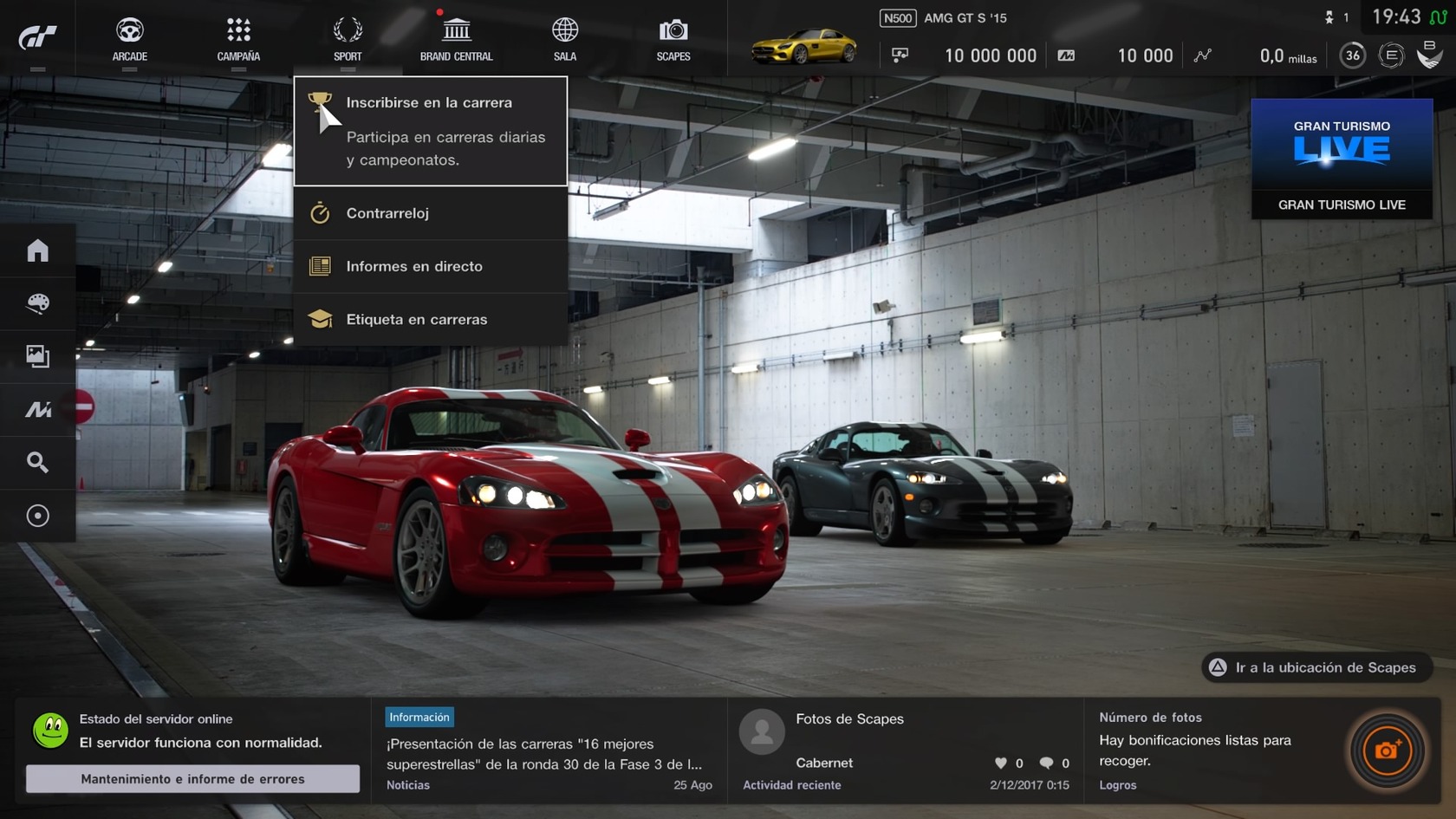Open the gallery photos sidebar icon
Image resolution: width=1456 pixels, height=819 pixels.
pos(37,356)
